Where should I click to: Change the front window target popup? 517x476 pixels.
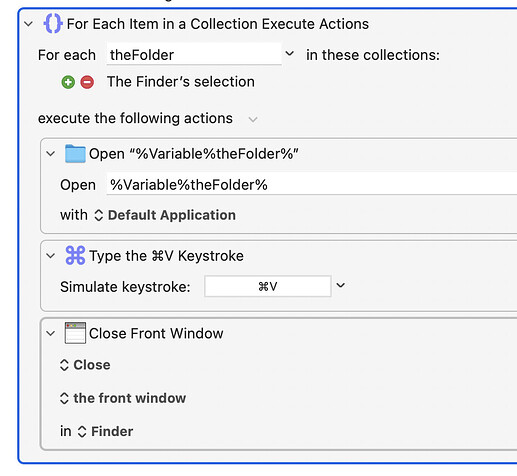click(x=123, y=398)
